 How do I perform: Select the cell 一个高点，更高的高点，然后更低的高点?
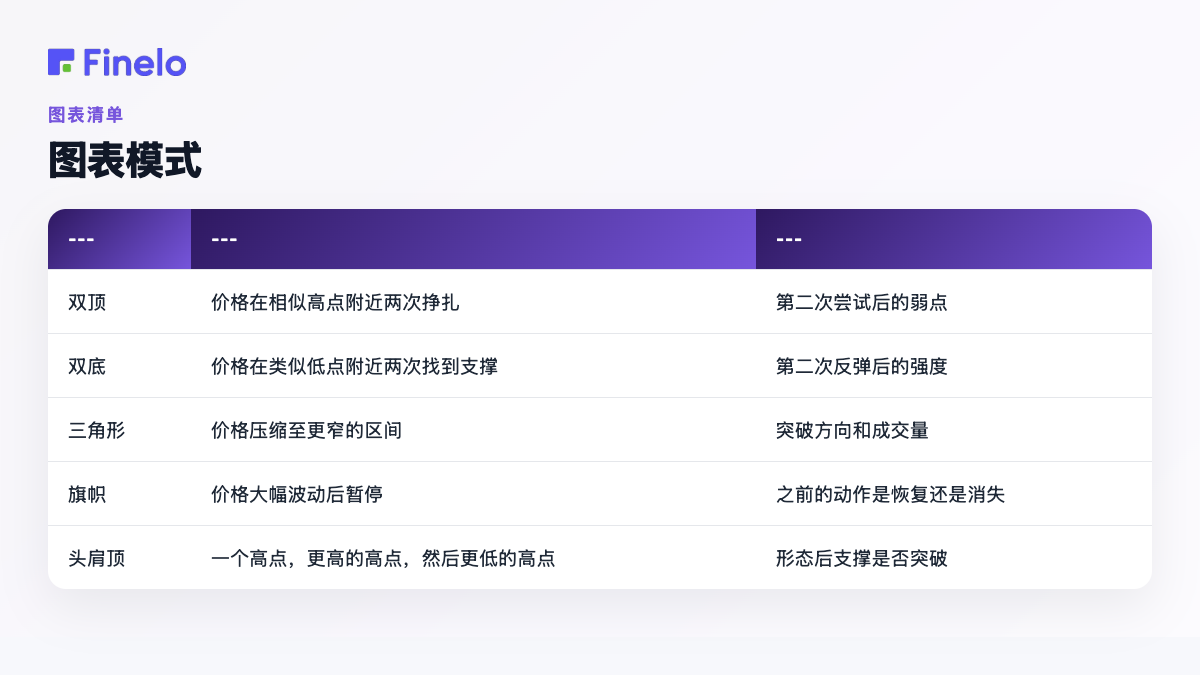[383, 558]
